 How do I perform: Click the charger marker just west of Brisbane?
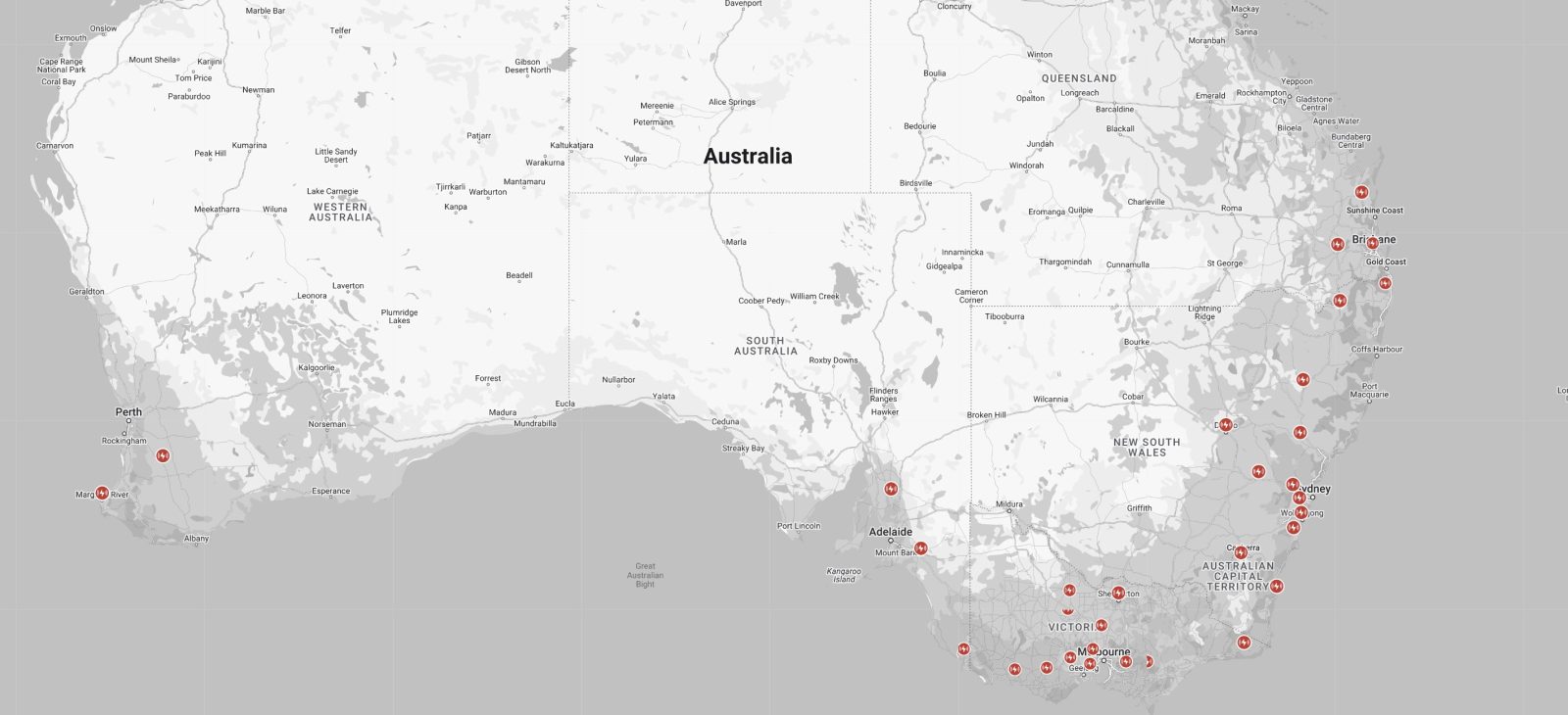tap(1338, 244)
